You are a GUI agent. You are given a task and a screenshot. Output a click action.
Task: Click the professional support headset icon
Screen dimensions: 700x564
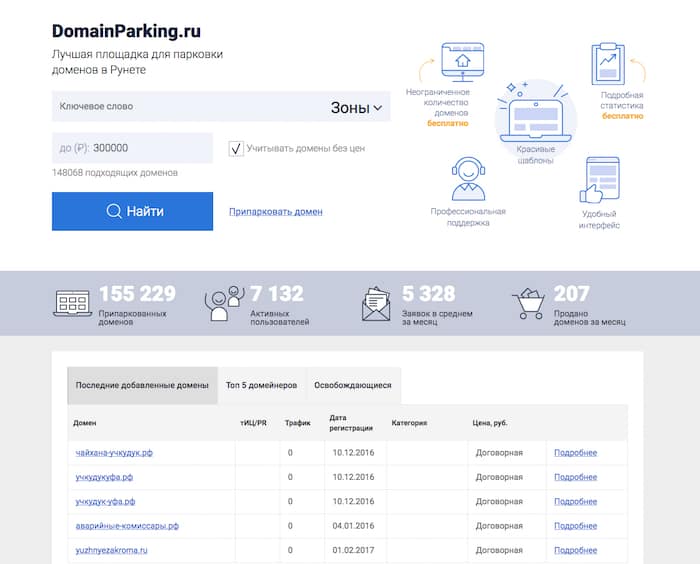click(x=467, y=180)
